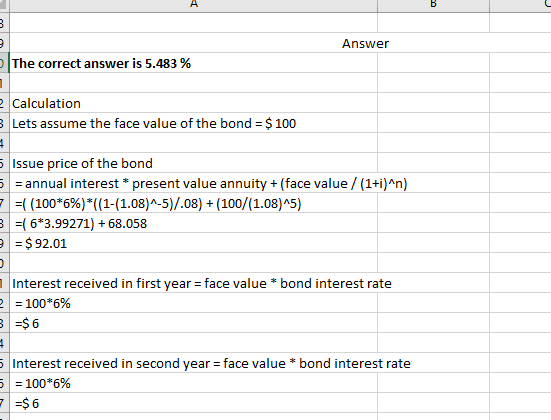Image resolution: width=551 pixels, height=420 pixels.
Task: Click the row header next to 'Calculation'
Action: coord(4,103)
